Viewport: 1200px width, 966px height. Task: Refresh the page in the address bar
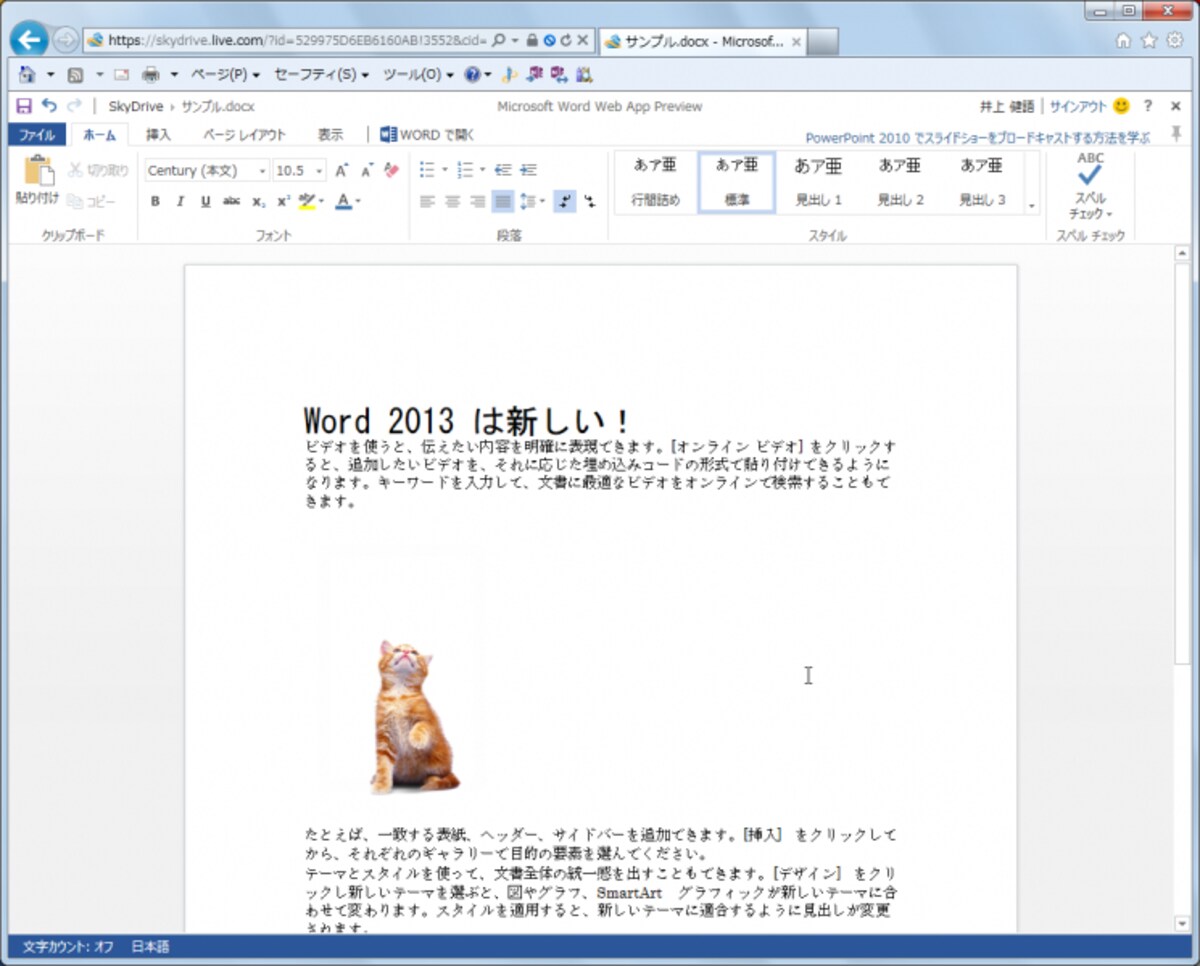(x=567, y=41)
